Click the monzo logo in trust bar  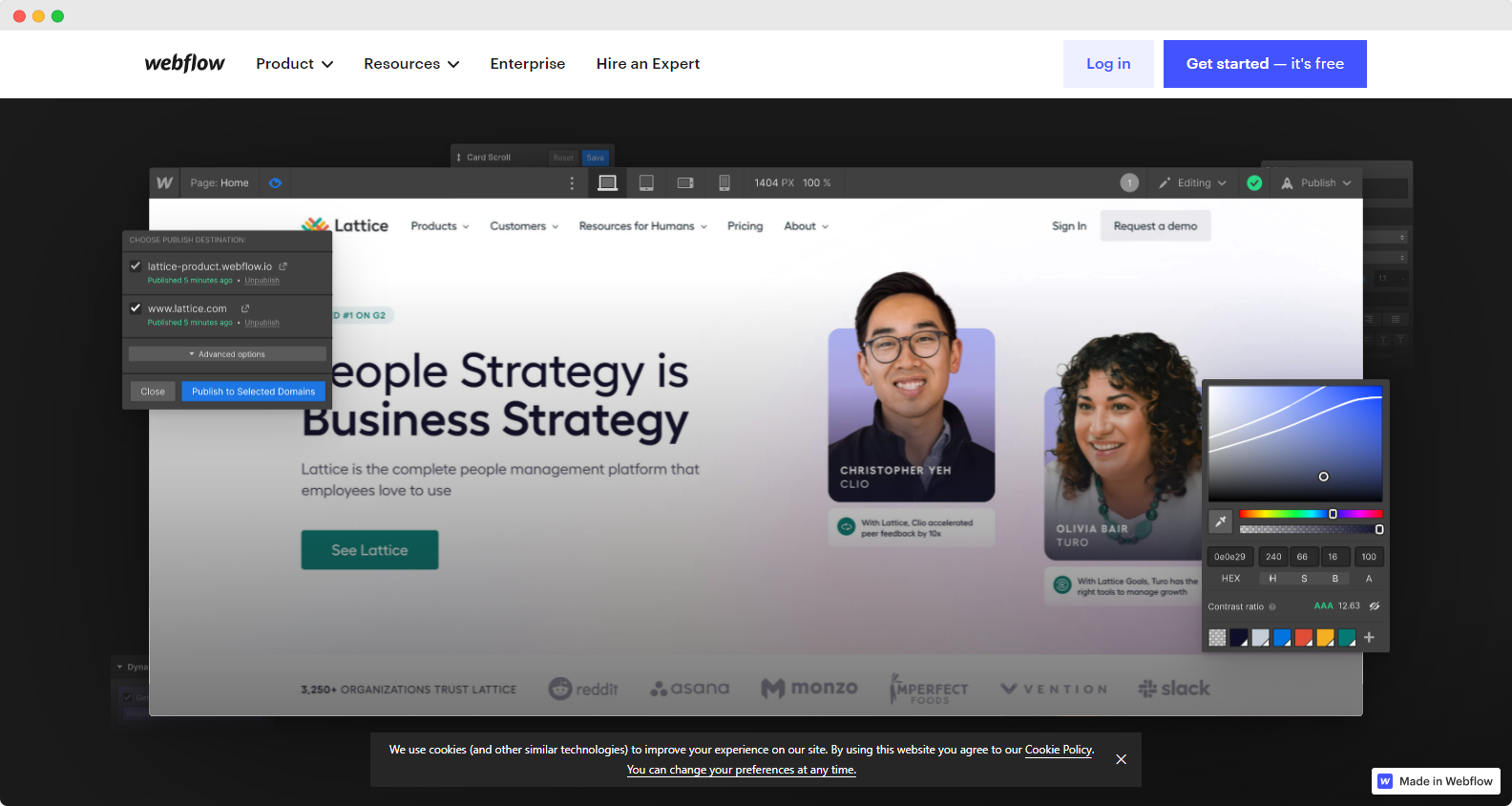tap(809, 689)
